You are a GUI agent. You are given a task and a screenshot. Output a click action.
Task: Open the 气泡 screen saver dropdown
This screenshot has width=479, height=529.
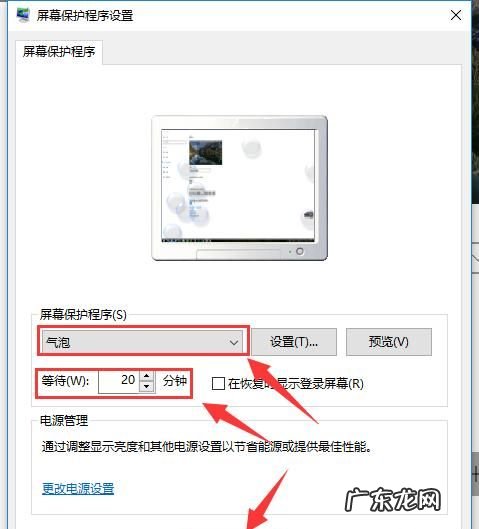point(142,342)
